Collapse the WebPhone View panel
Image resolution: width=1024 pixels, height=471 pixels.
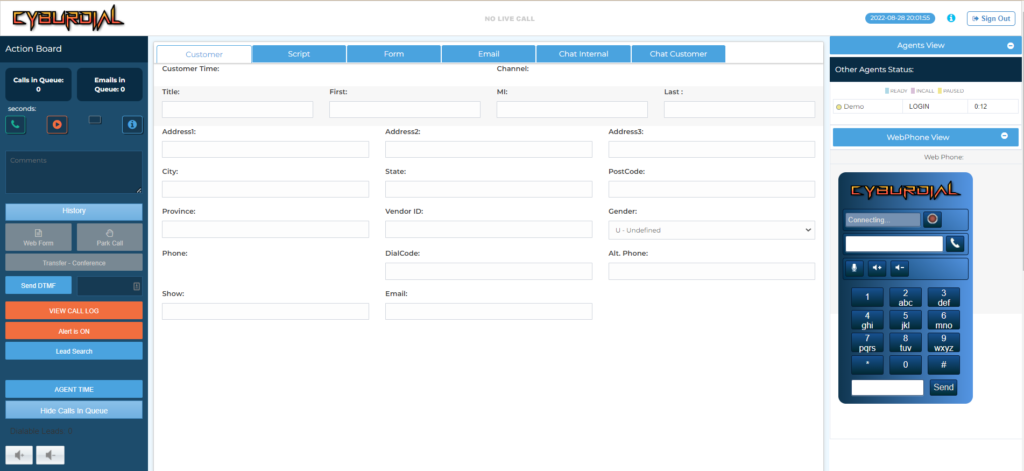[1003, 137]
